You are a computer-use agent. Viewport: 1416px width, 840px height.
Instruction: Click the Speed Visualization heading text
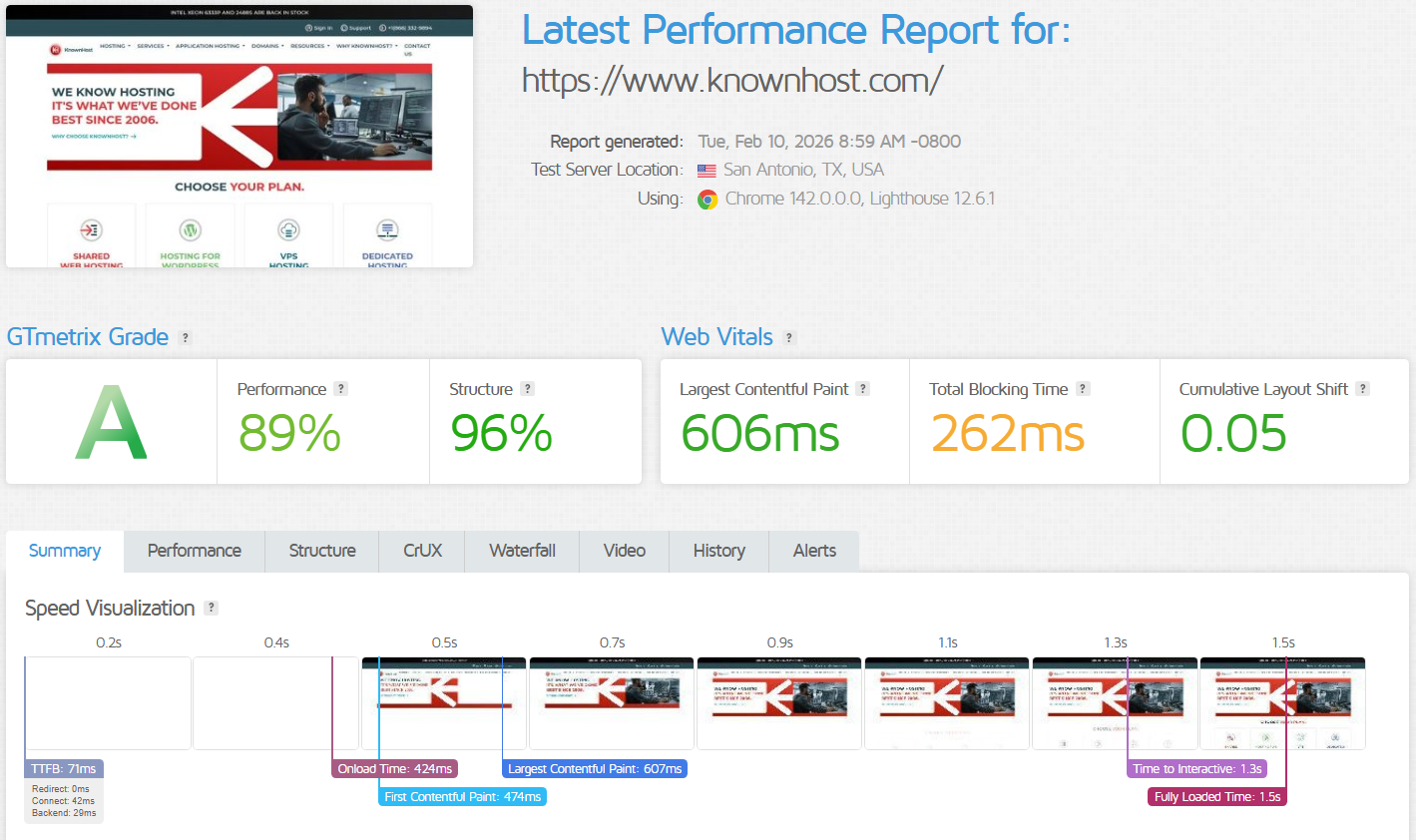[x=110, y=609]
